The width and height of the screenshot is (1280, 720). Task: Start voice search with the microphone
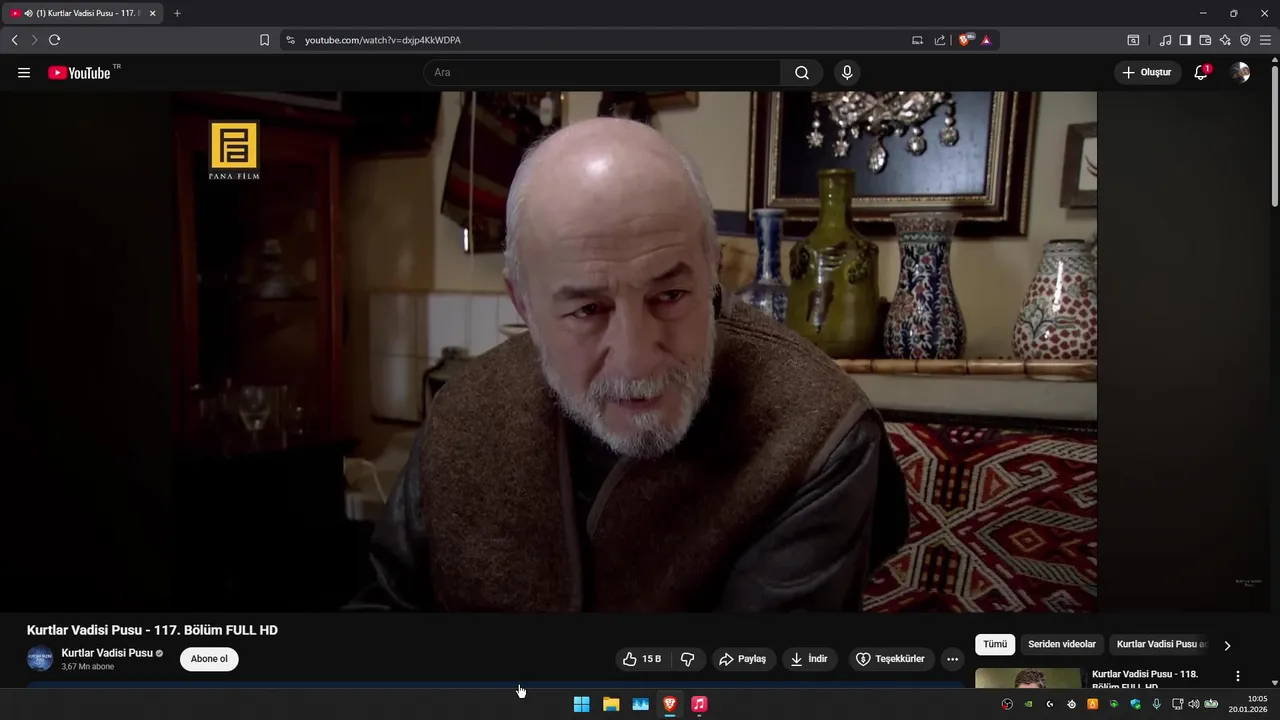point(847,73)
